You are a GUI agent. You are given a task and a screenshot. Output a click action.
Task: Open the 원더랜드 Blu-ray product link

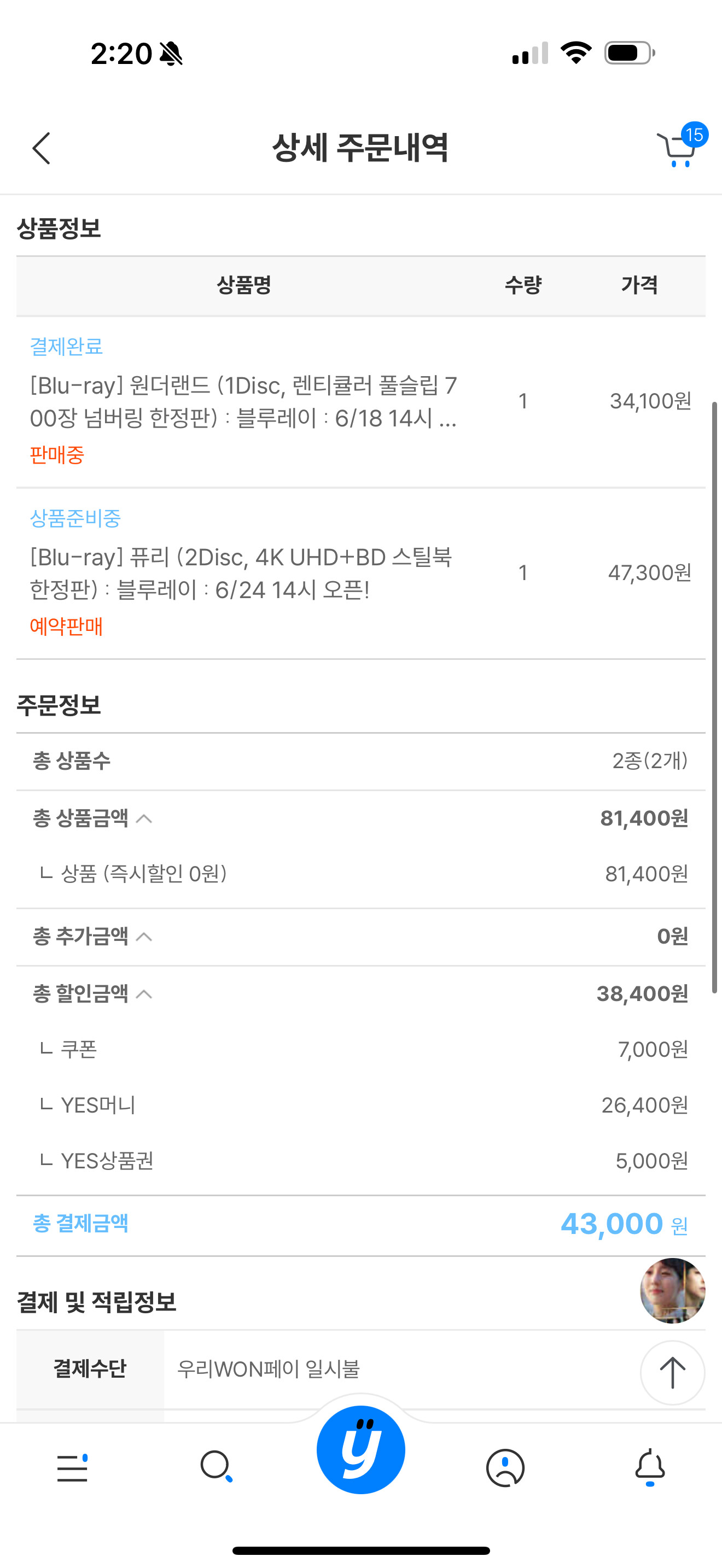point(243,402)
